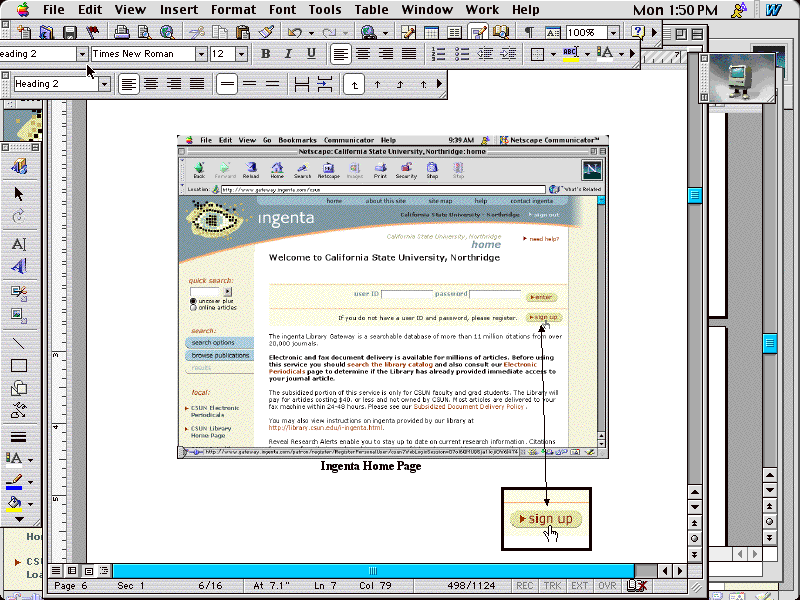Switch to Normal view at bottom left
Screen dimensions: 800x600
click(56, 571)
